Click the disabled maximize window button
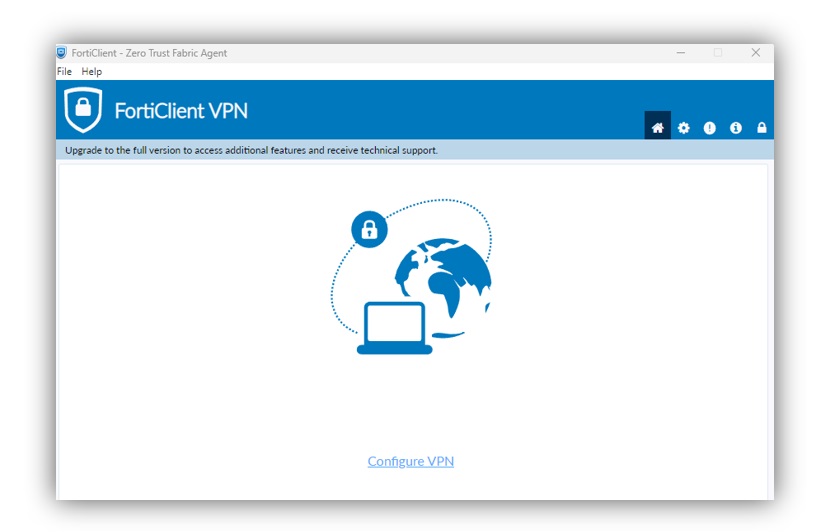This screenshot has height=532, width=823. 718,52
